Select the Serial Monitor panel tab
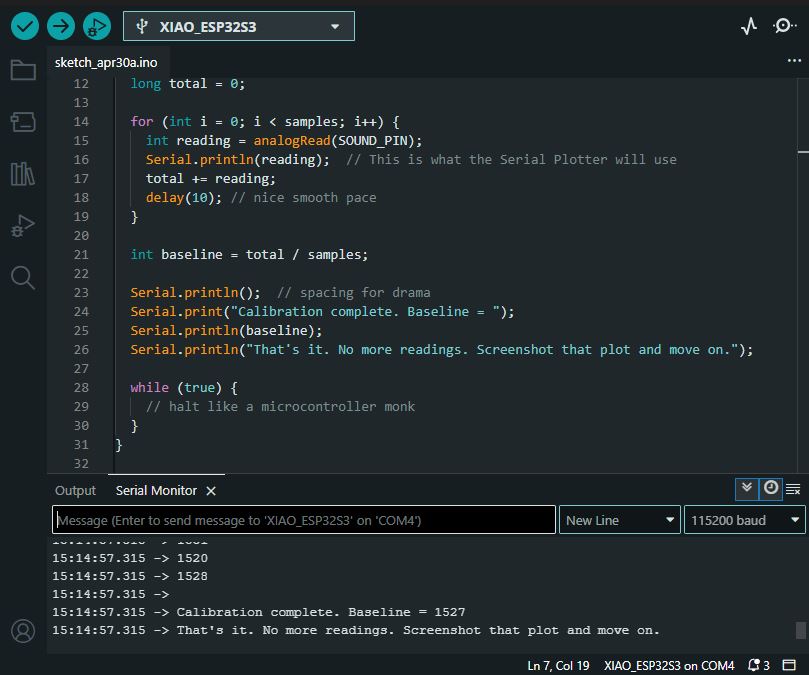The height and width of the screenshot is (675, 809). [156, 490]
